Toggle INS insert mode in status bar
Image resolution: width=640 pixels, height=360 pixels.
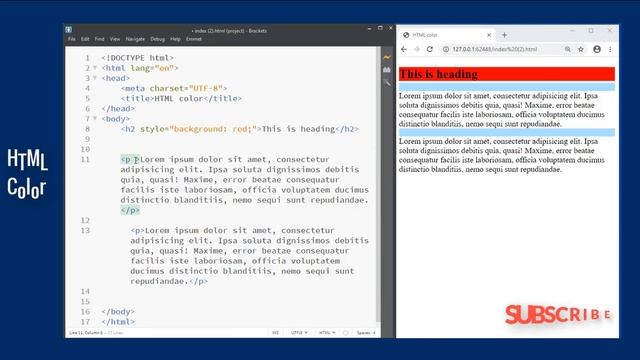(x=276, y=333)
